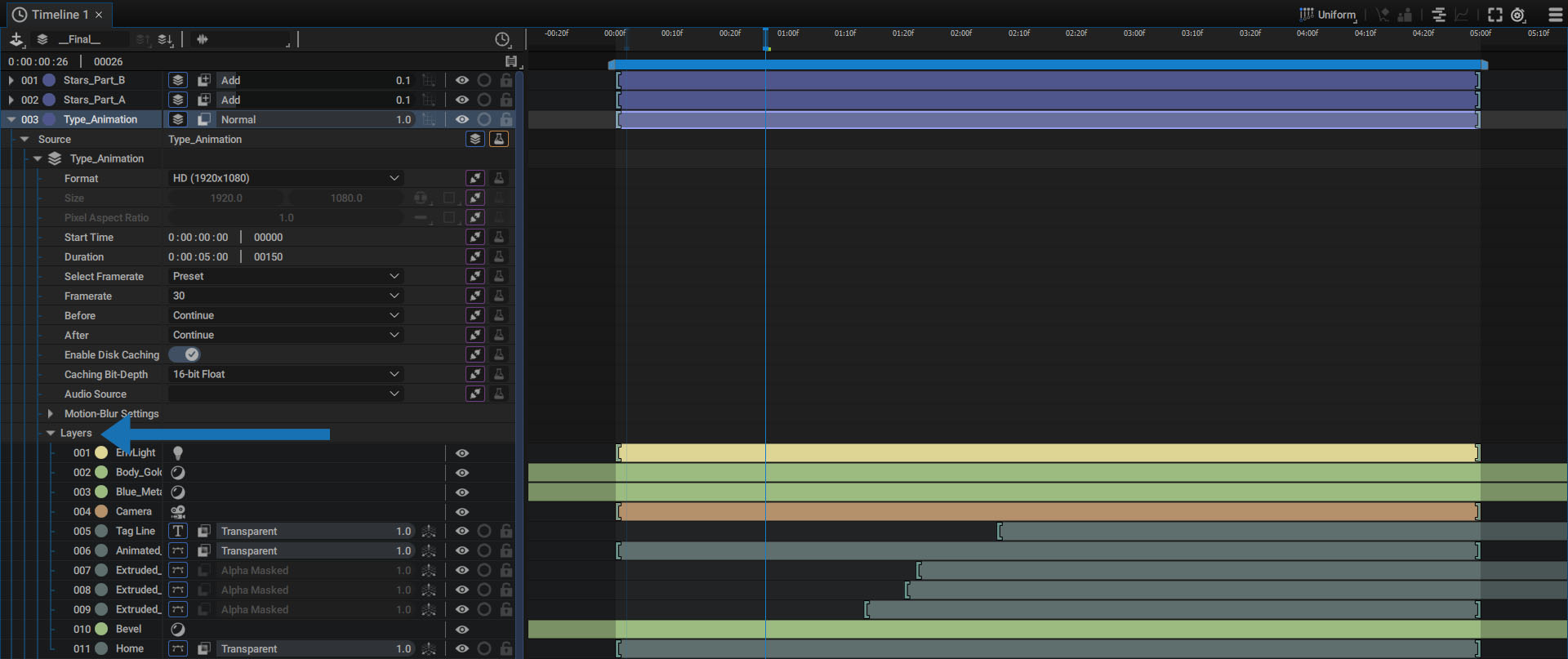This screenshot has height=659, width=1568.
Task: Hide the Stars_Part_B layer with eye icon
Action: pyautogui.click(x=462, y=80)
